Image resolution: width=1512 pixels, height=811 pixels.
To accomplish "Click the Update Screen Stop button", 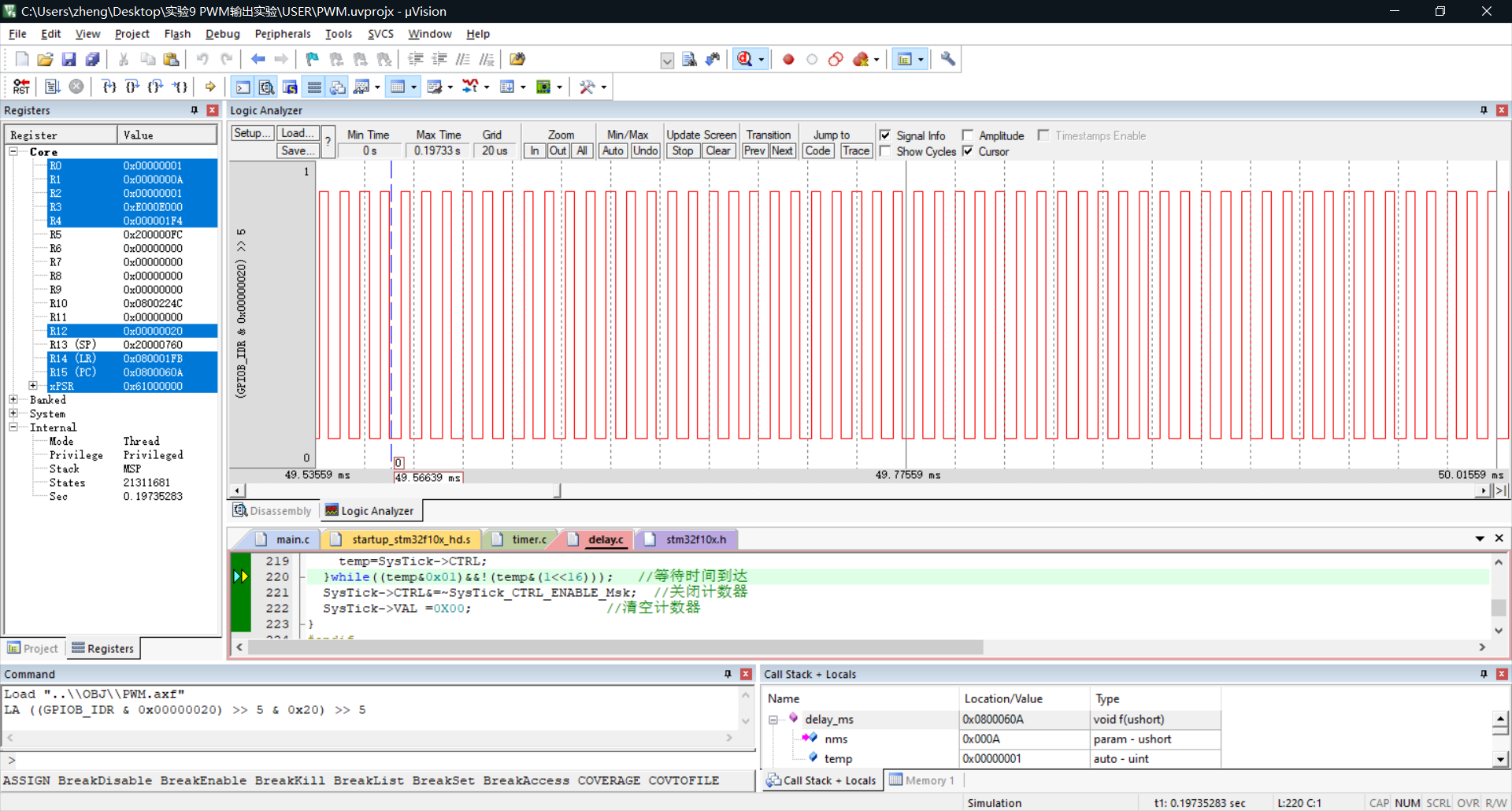I will point(683,150).
